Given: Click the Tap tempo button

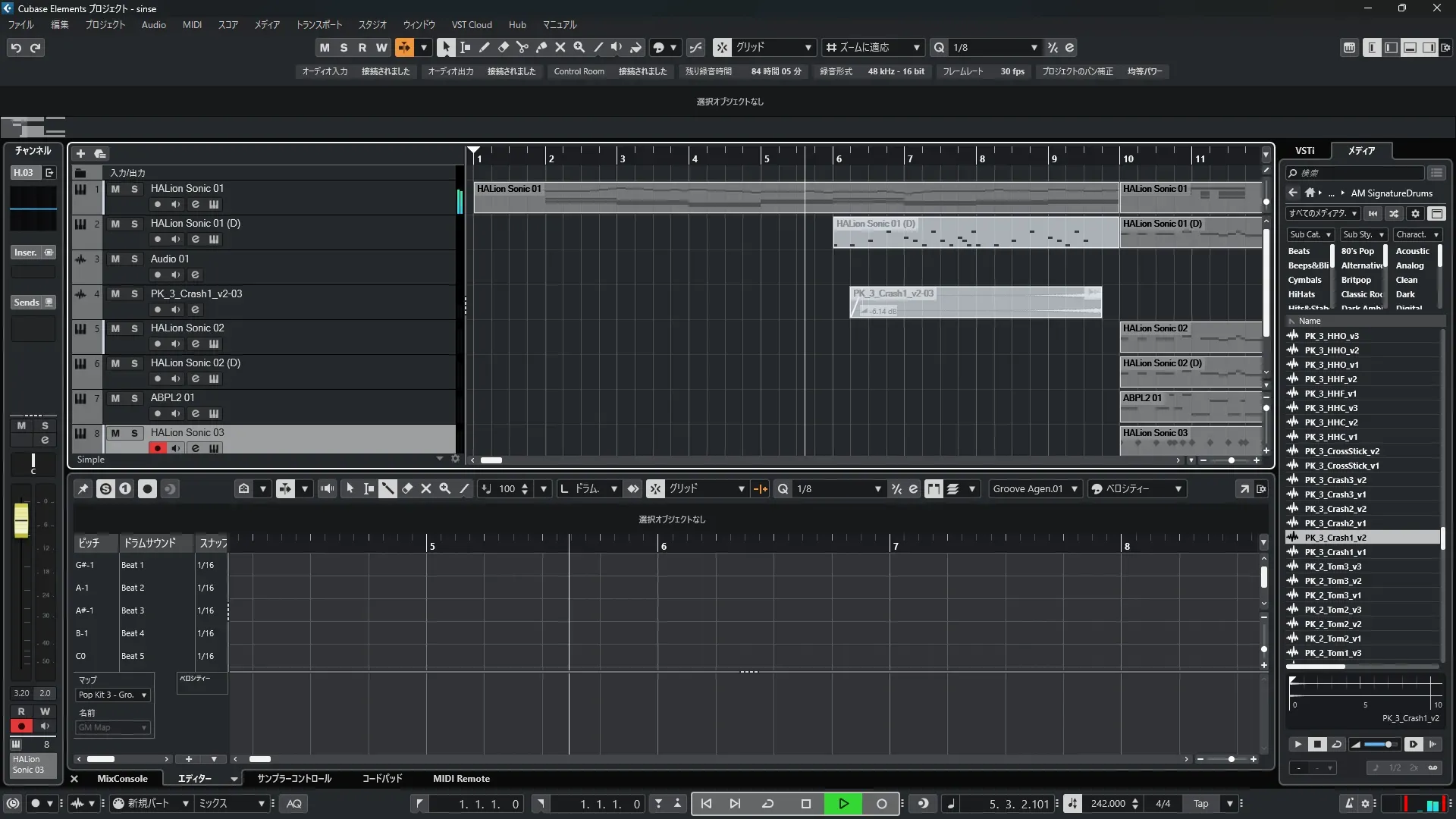Looking at the screenshot, I should pyautogui.click(x=1200, y=804).
